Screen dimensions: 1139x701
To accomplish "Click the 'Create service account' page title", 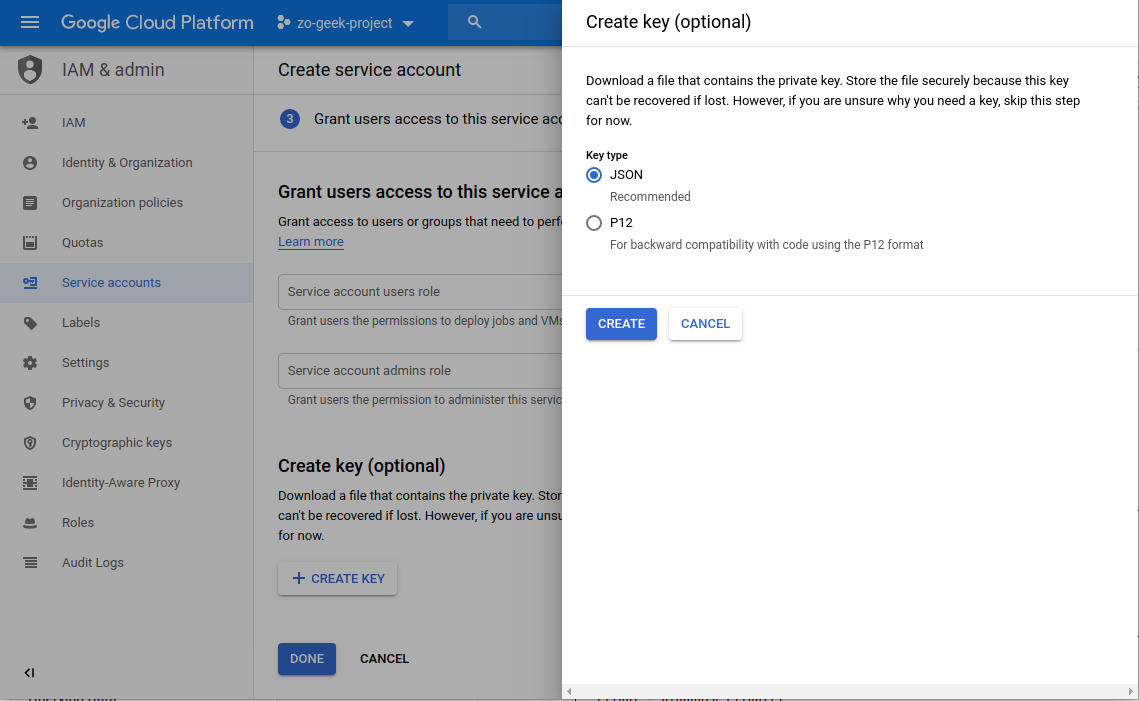I will pos(369,70).
